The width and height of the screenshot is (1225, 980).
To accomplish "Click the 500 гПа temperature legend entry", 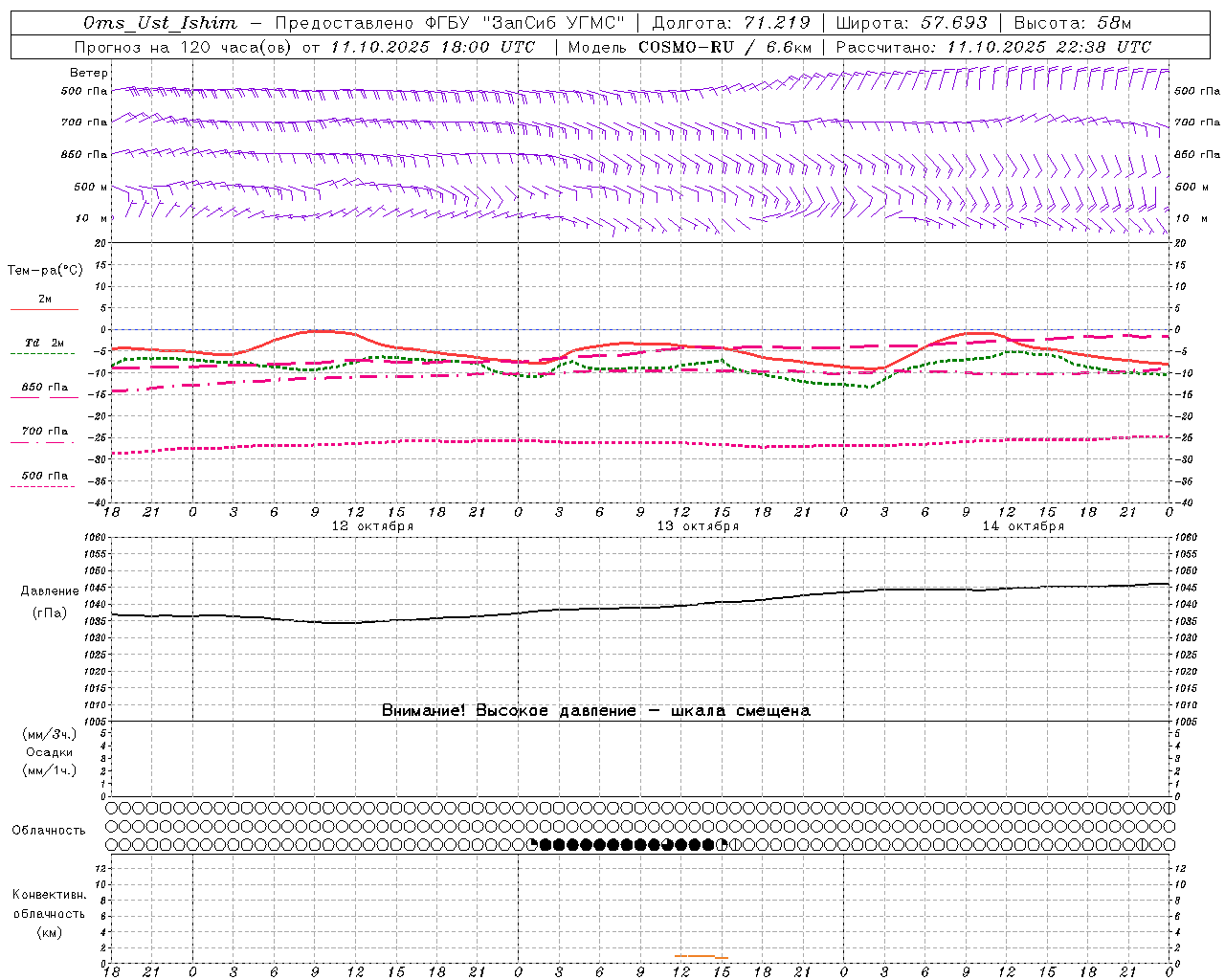I will [45, 476].
